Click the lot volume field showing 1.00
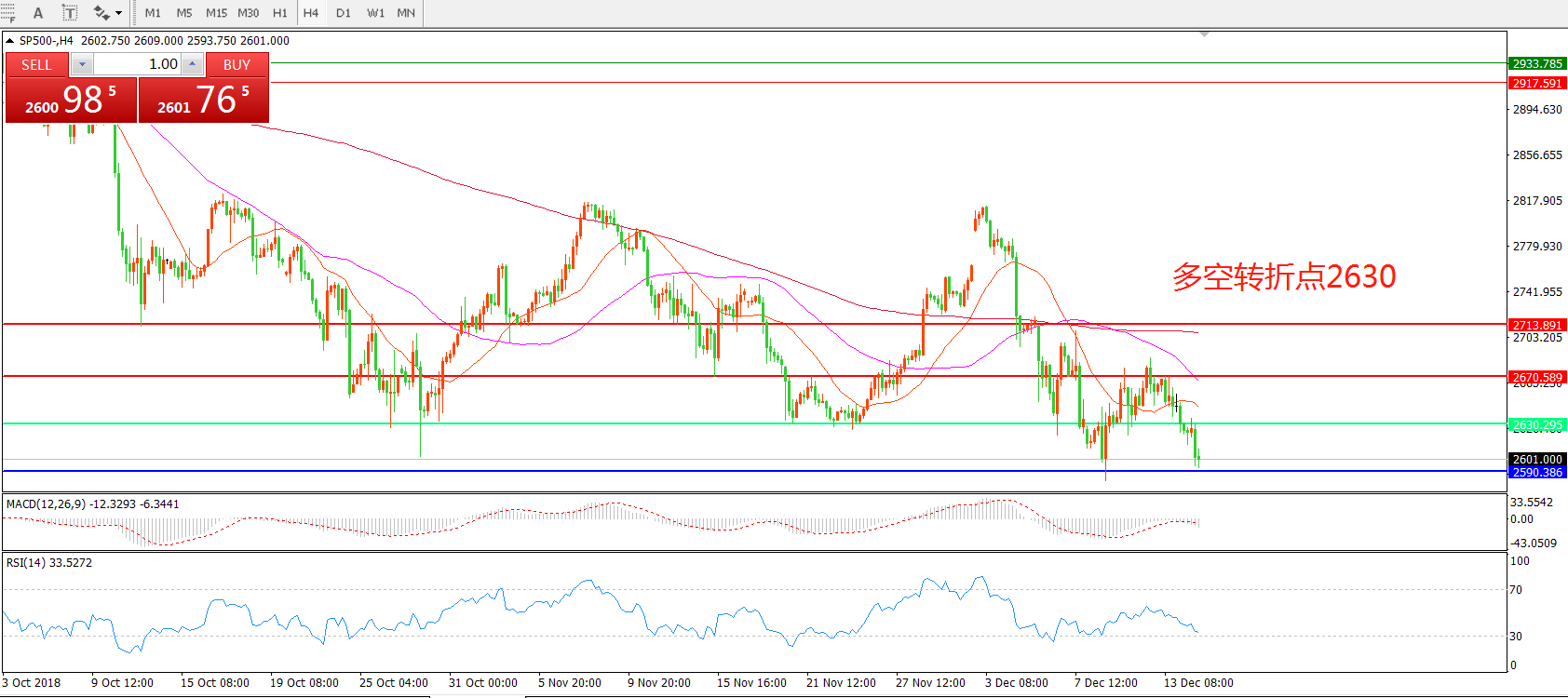This screenshot has height=698, width=1568. click(x=138, y=64)
